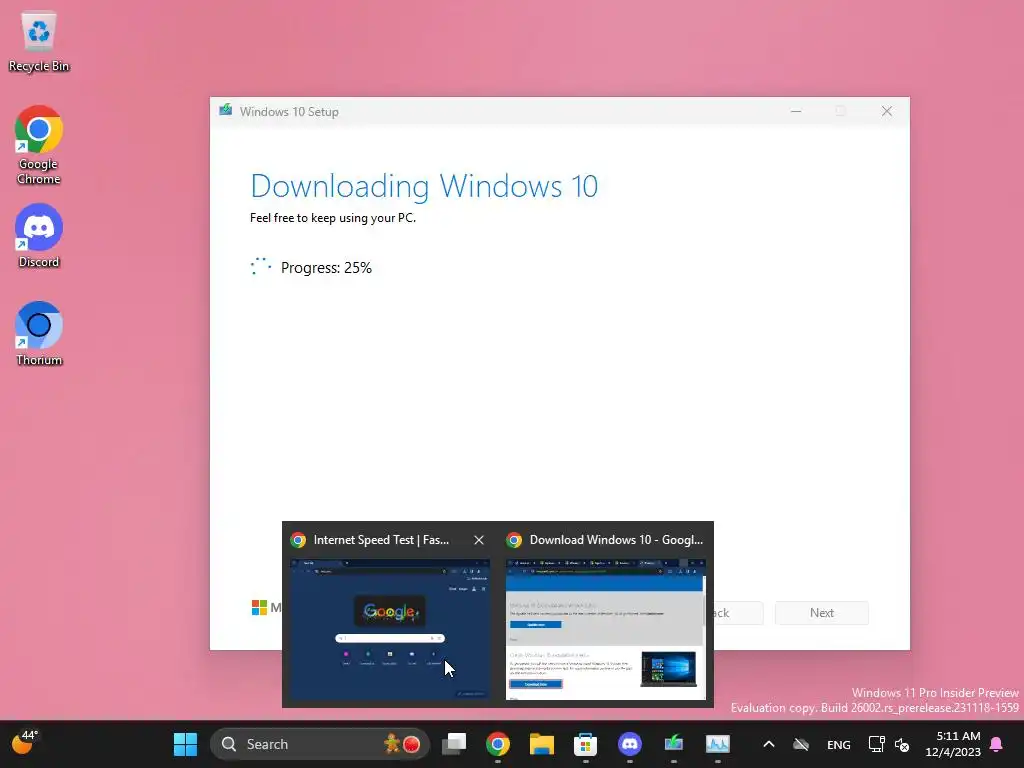Image resolution: width=1024 pixels, height=768 pixels.
Task: Click the Internet Speed Test preview title
Action: (x=381, y=540)
